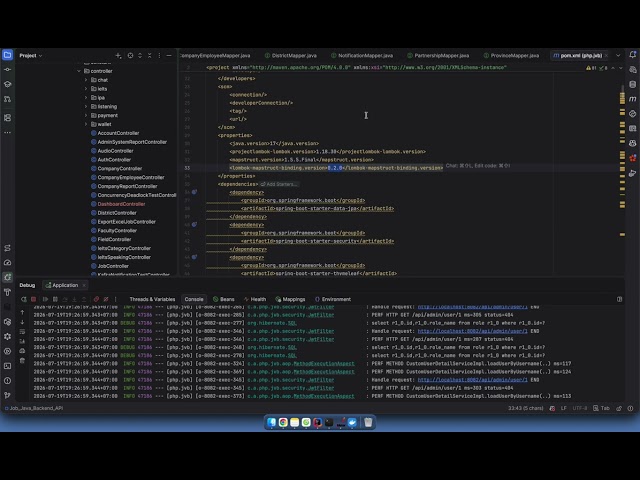Open the Commit tool window icon
Viewport: 640px width, 480px height.
pyautogui.click(x=7, y=69)
